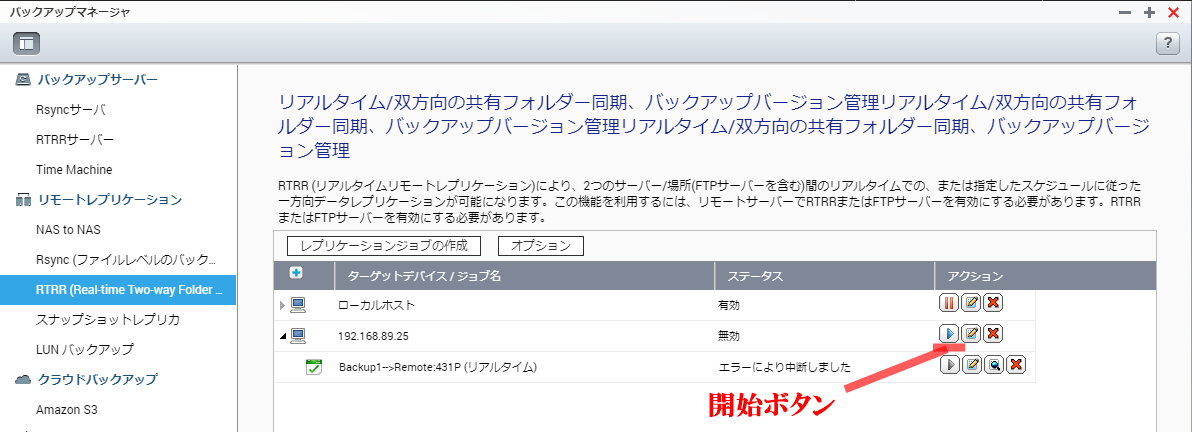The height and width of the screenshot is (432, 1192).
Task: Collapse the 192.168.89.25 row
Action: 283,335
